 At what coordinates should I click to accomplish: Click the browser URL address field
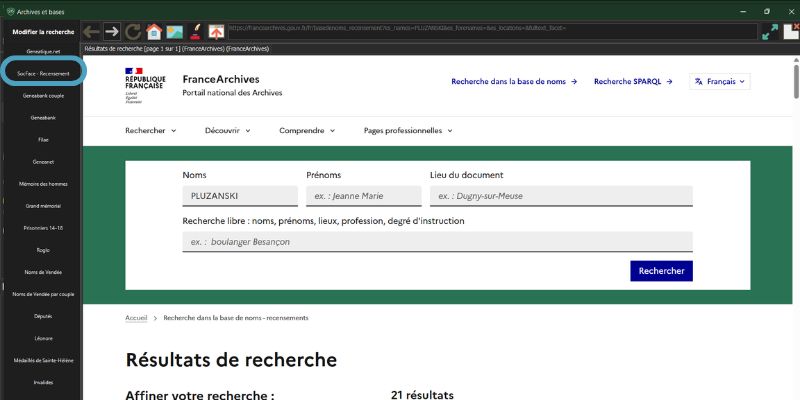[492, 32]
